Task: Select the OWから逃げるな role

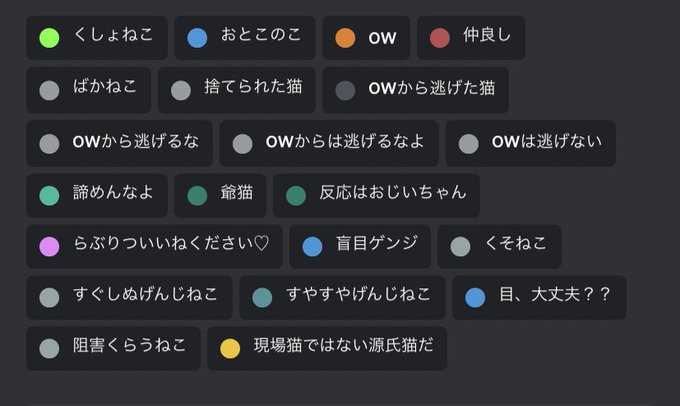Action: click(x=119, y=143)
